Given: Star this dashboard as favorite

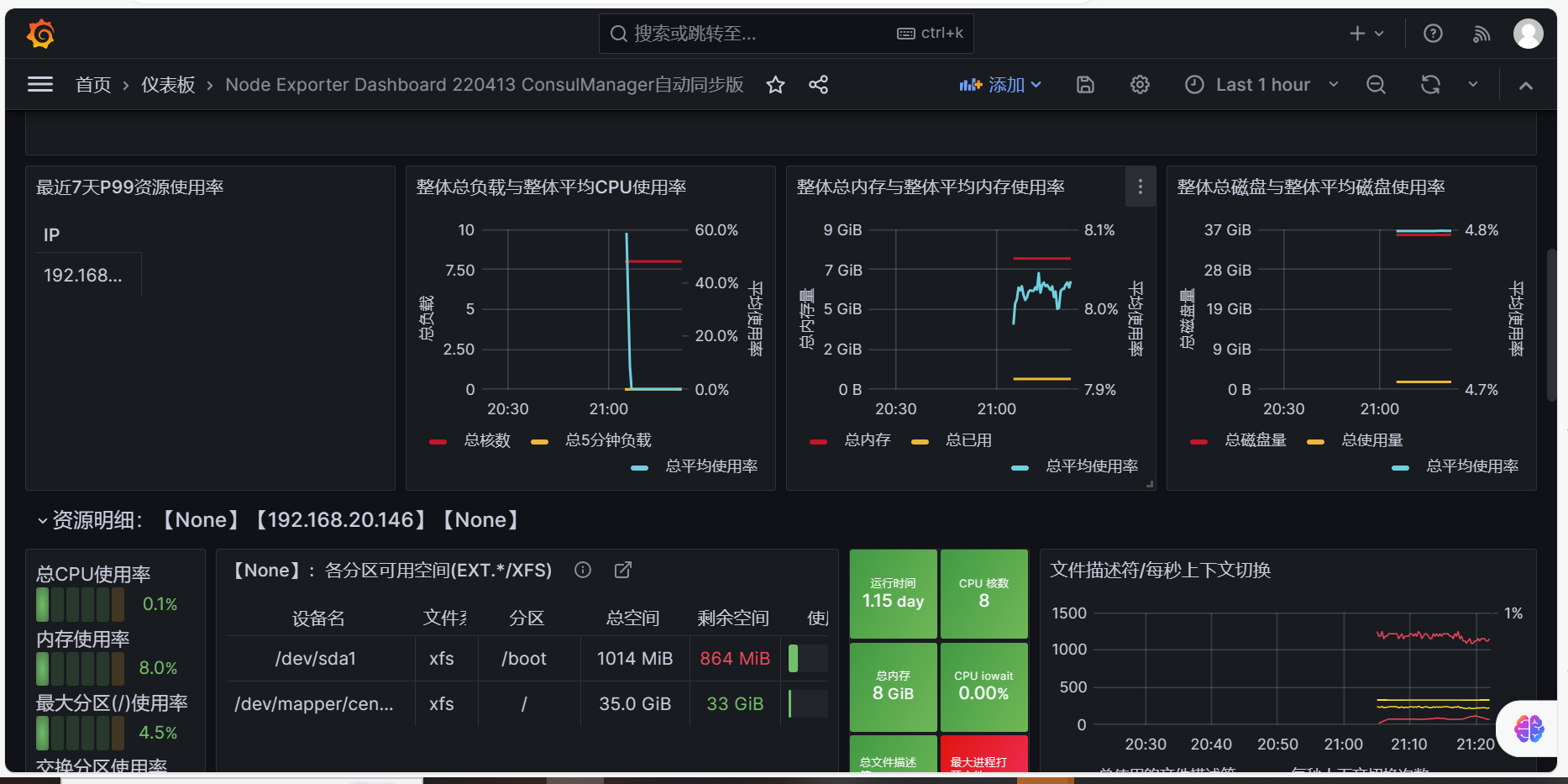Looking at the screenshot, I should [775, 85].
